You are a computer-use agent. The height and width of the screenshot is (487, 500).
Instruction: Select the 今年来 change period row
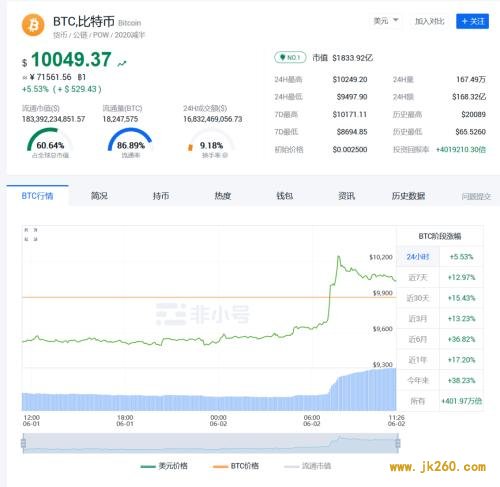[x=440, y=380]
